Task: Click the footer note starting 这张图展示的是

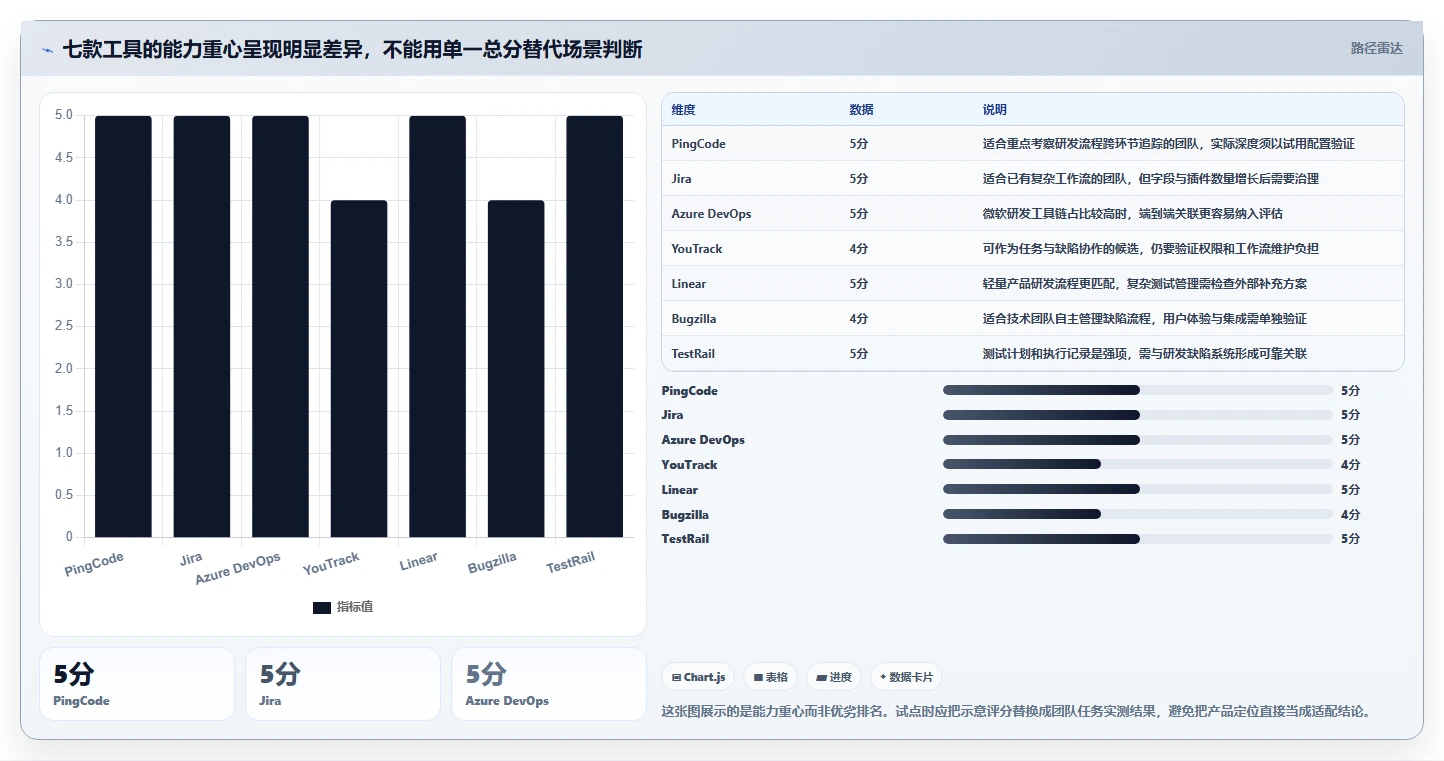Action: click(1015, 712)
